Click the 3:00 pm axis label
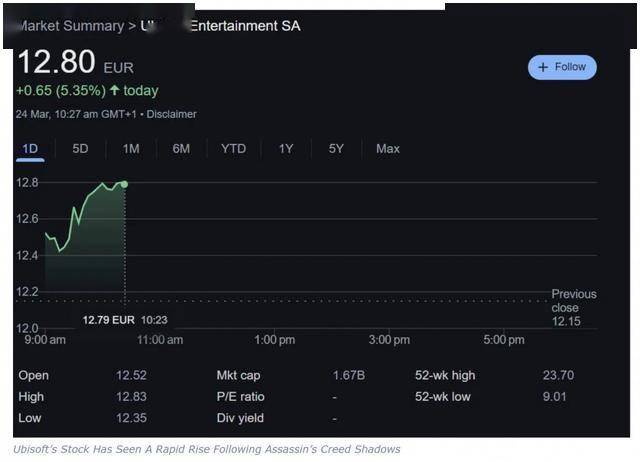This screenshot has width=640, height=462. click(389, 340)
